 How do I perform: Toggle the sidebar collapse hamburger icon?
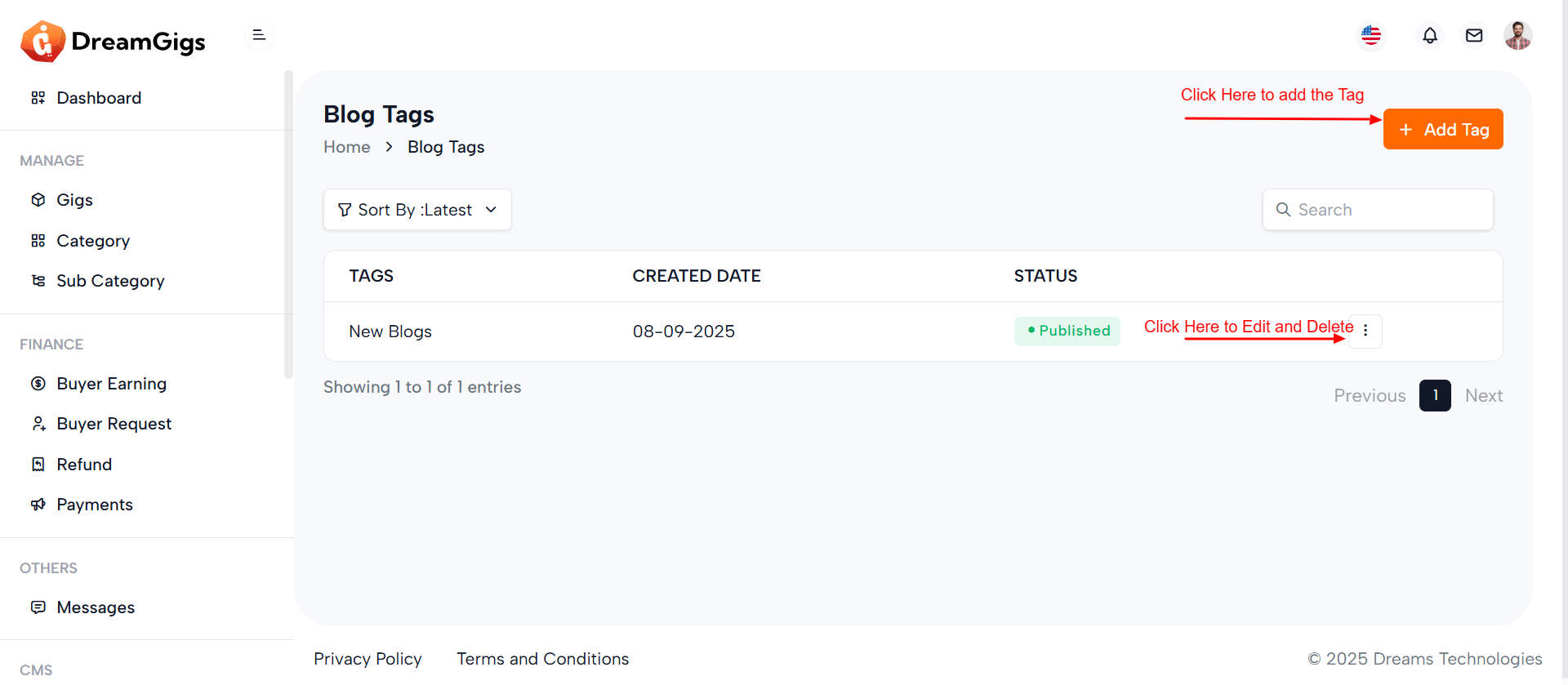coord(259,35)
